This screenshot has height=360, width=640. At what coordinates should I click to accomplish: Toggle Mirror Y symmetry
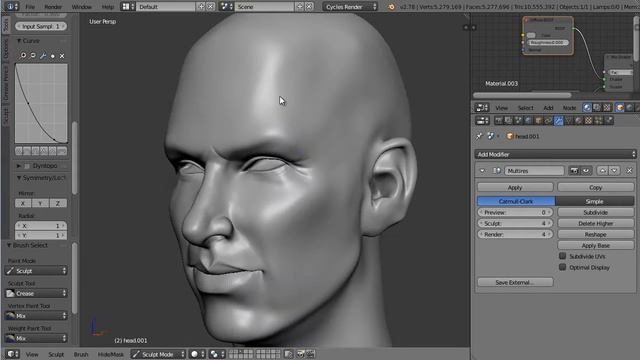[40, 203]
